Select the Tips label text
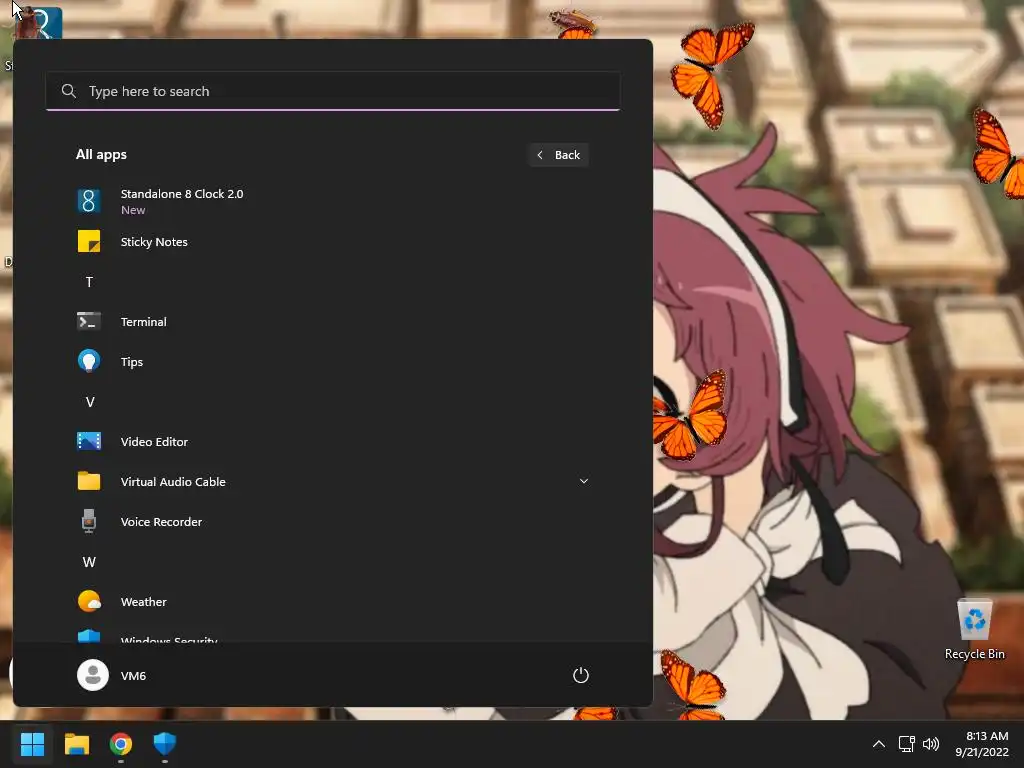Screen dimensions: 1024x768 [132, 362]
